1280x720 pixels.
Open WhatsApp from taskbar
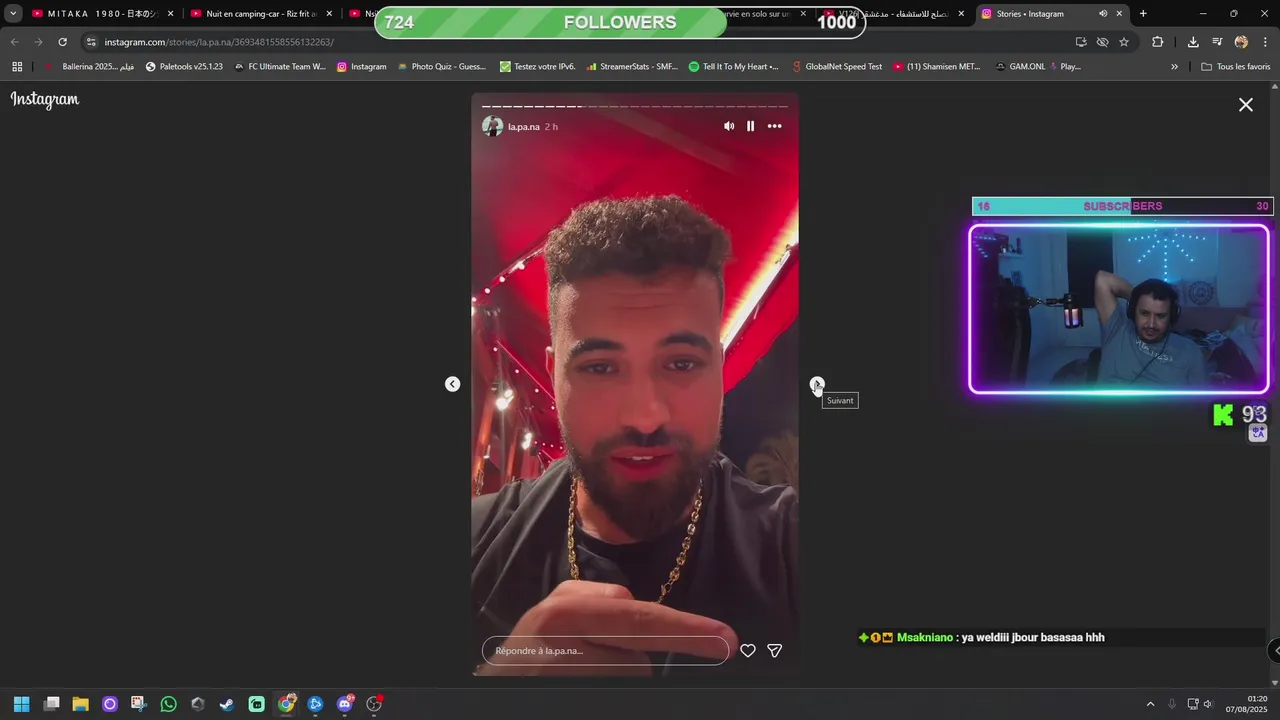[x=168, y=704]
